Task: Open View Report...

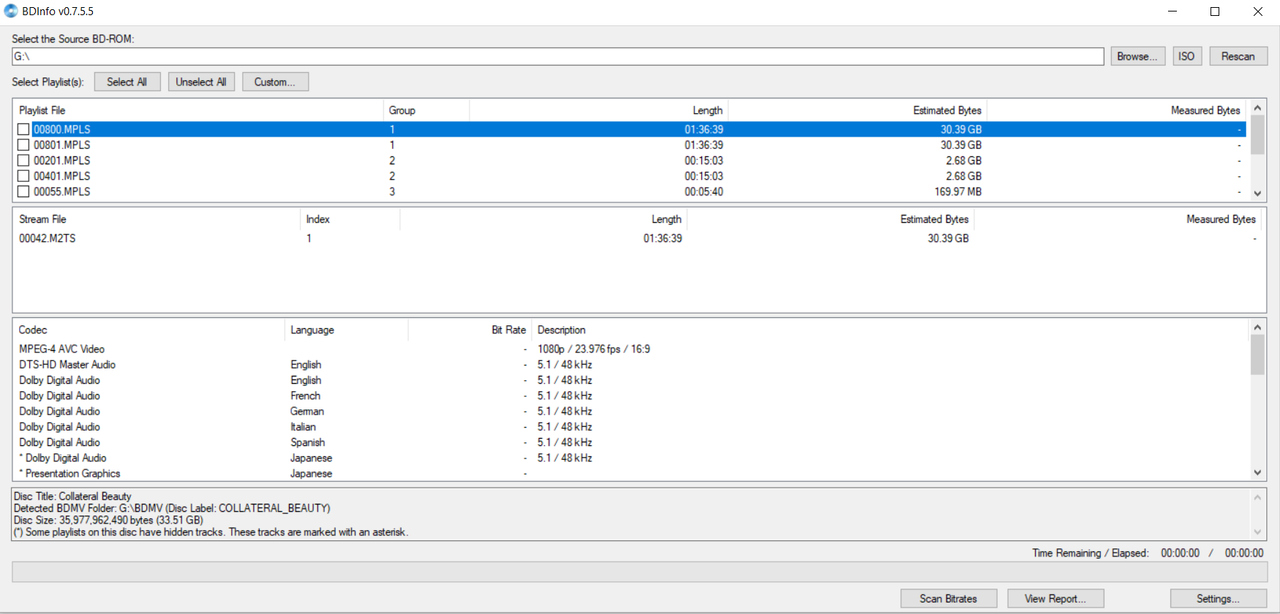Action: pos(1055,598)
